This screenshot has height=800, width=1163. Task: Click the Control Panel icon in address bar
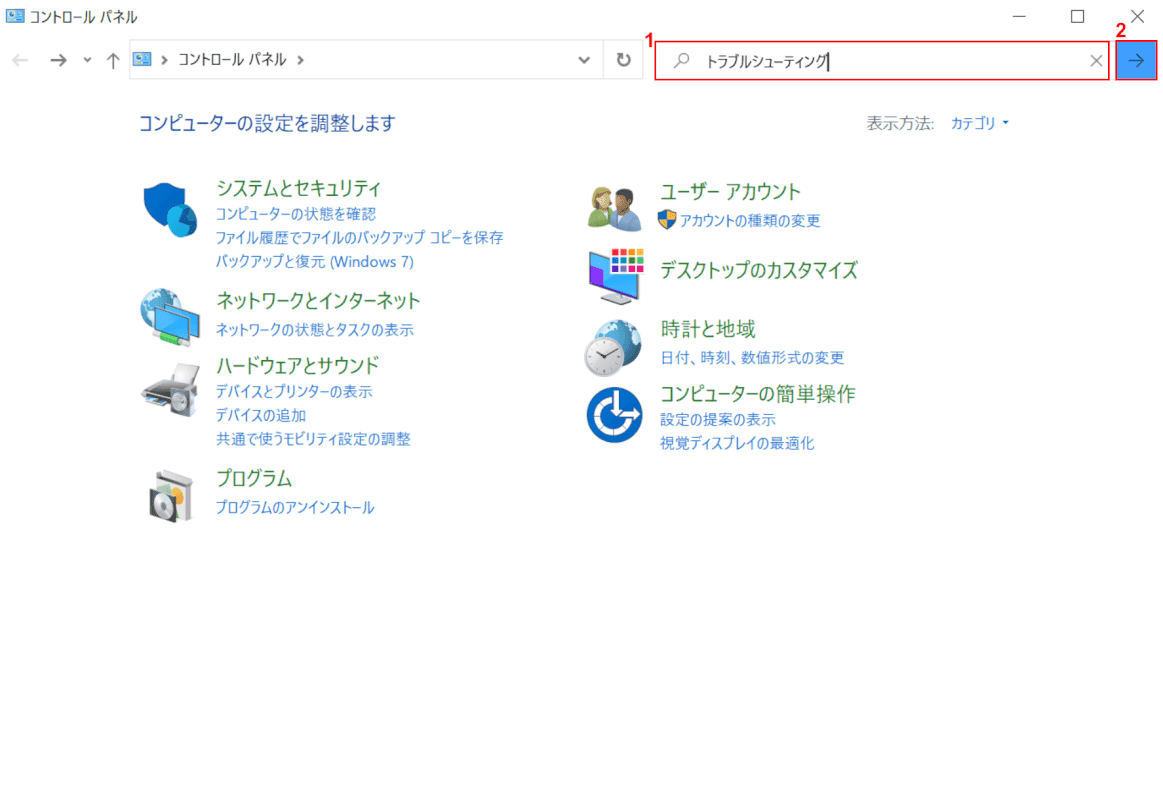[142, 59]
